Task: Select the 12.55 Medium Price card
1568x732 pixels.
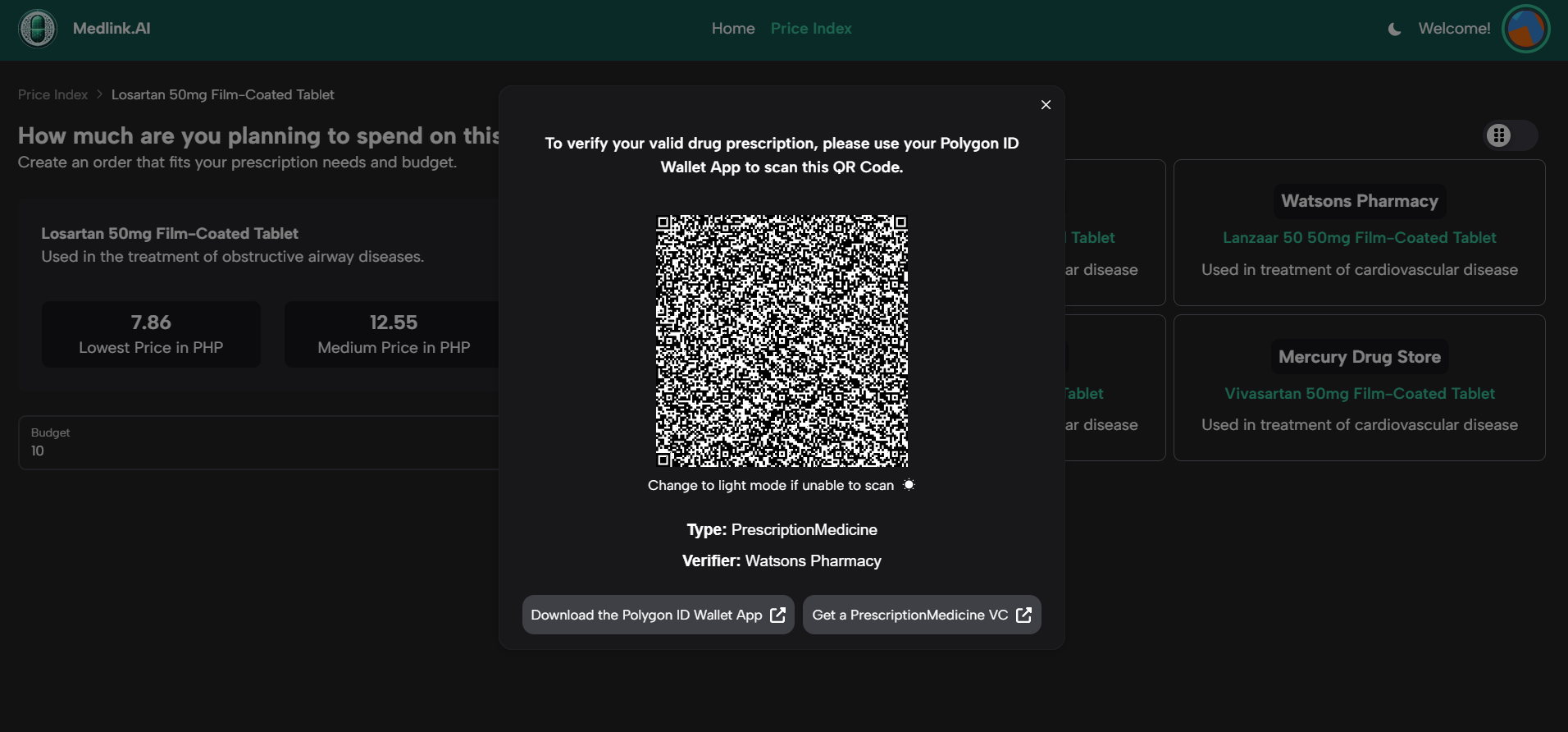Action: click(394, 334)
